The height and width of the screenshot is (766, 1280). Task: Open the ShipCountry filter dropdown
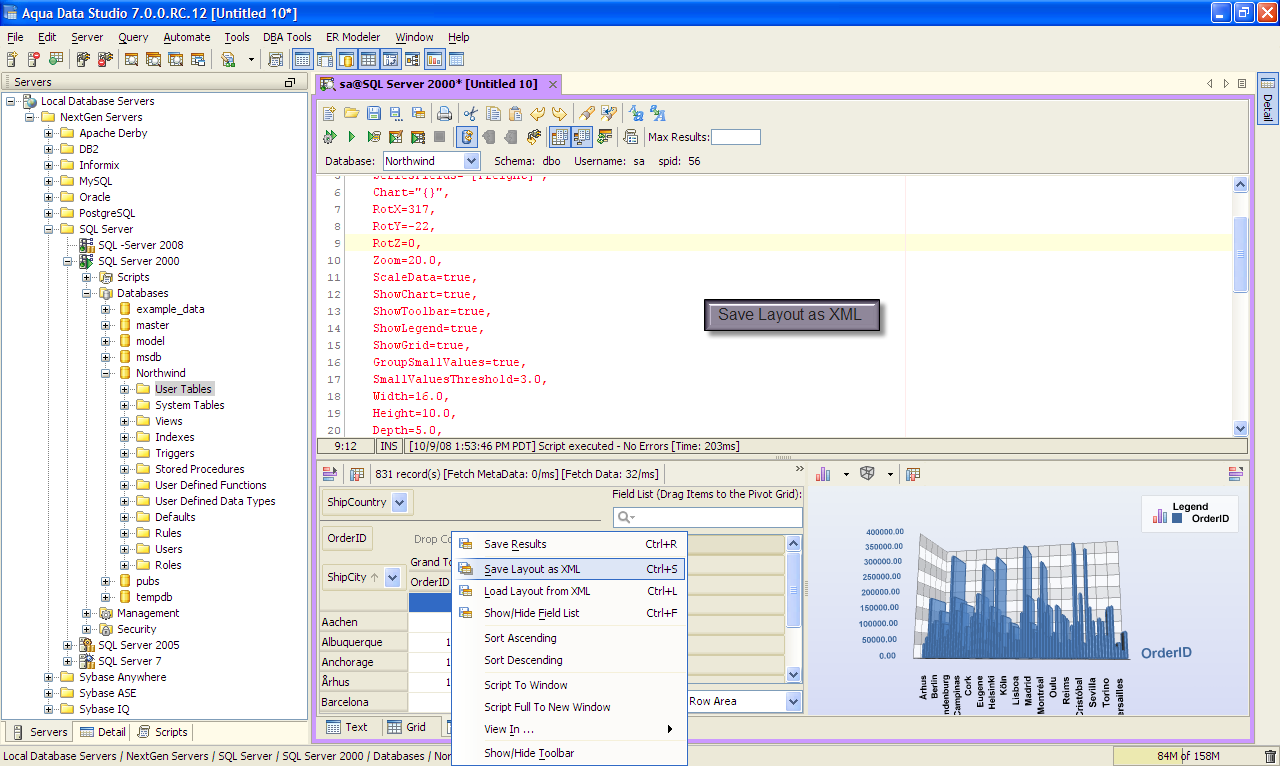[x=399, y=503]
